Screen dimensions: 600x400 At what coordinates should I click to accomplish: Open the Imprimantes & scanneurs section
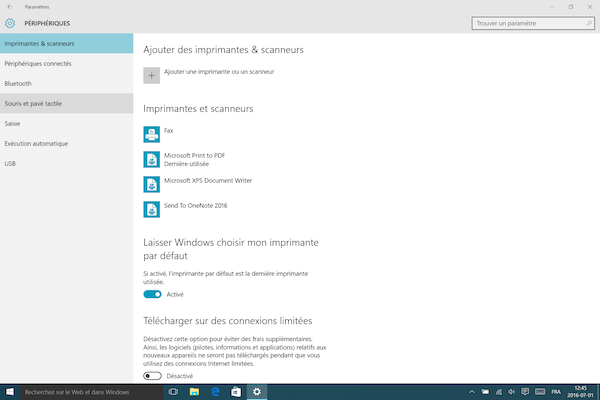(x=67, y=43)
